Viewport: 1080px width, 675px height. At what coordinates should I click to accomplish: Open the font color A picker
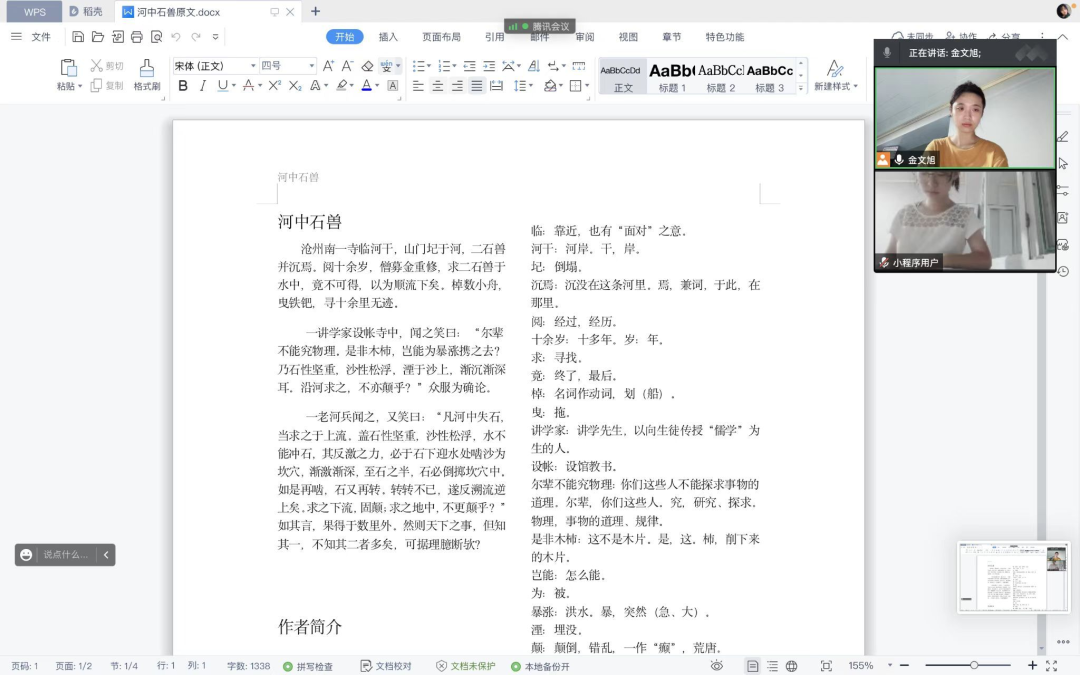click(367, 85)
